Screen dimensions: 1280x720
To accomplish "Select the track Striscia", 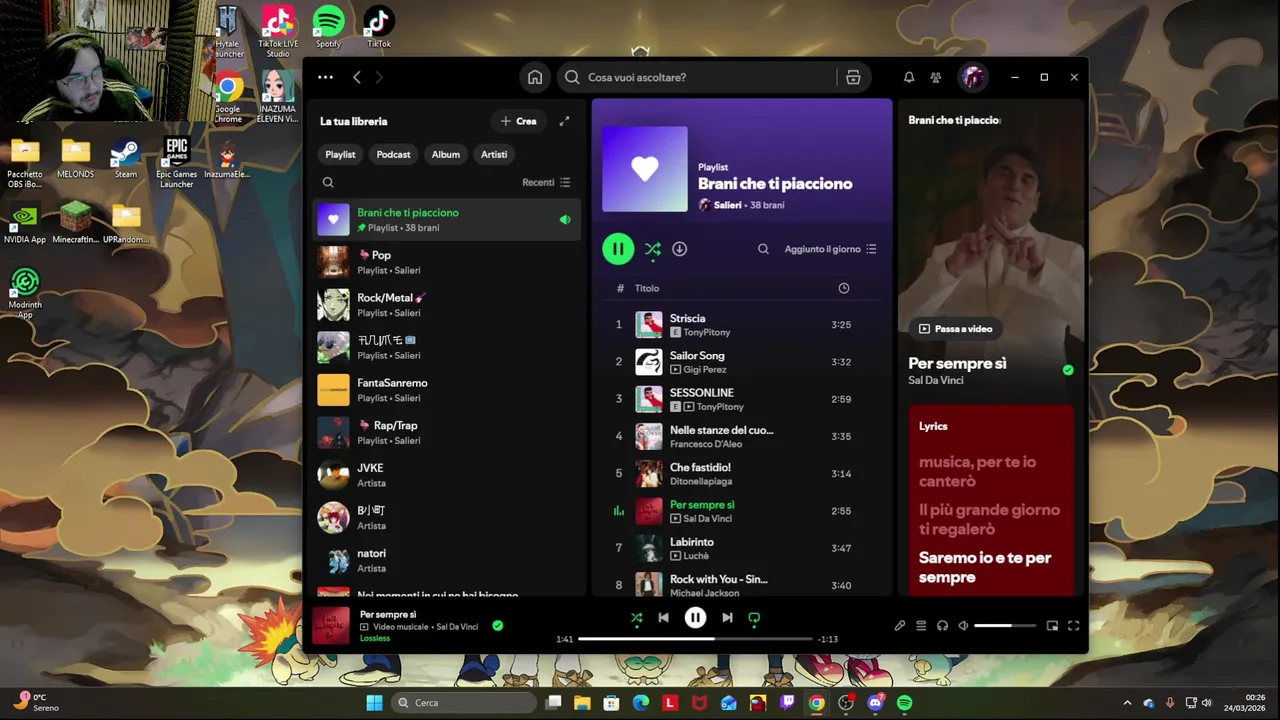I will pos(740,325).
